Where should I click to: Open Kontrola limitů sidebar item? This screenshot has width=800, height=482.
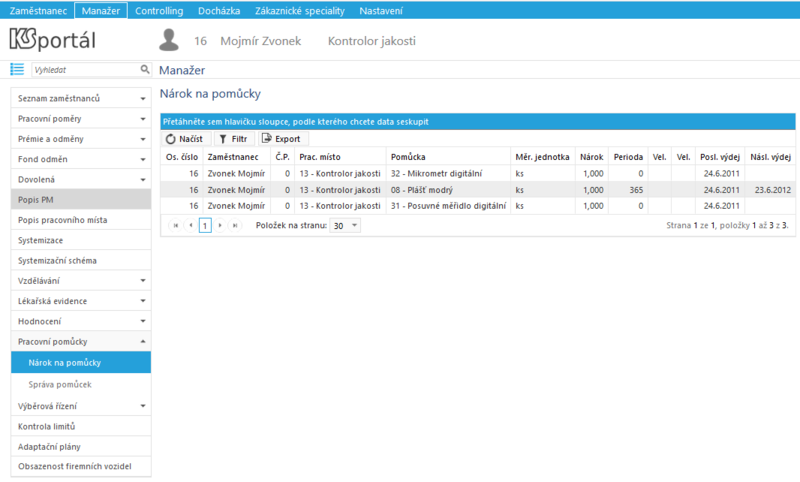click(81, 426)
